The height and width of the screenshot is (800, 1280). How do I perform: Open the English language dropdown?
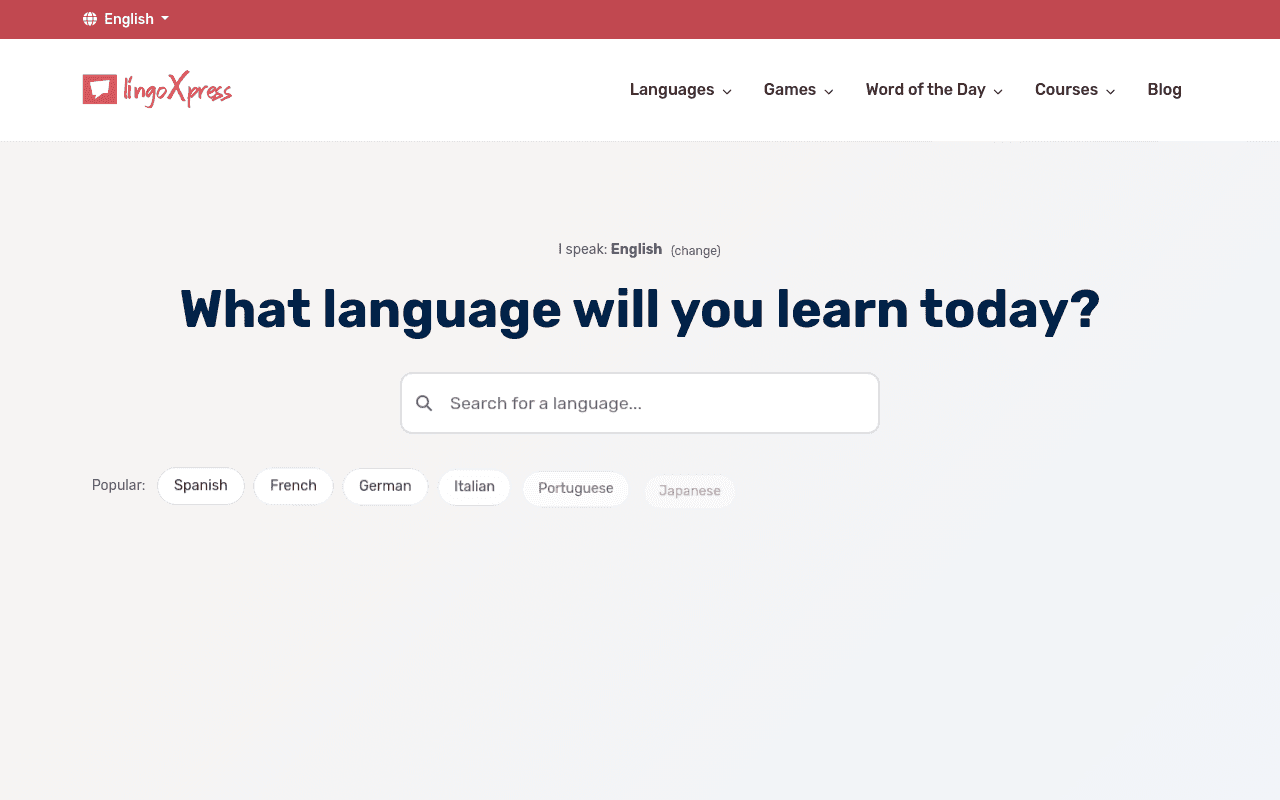coord(126,19)
